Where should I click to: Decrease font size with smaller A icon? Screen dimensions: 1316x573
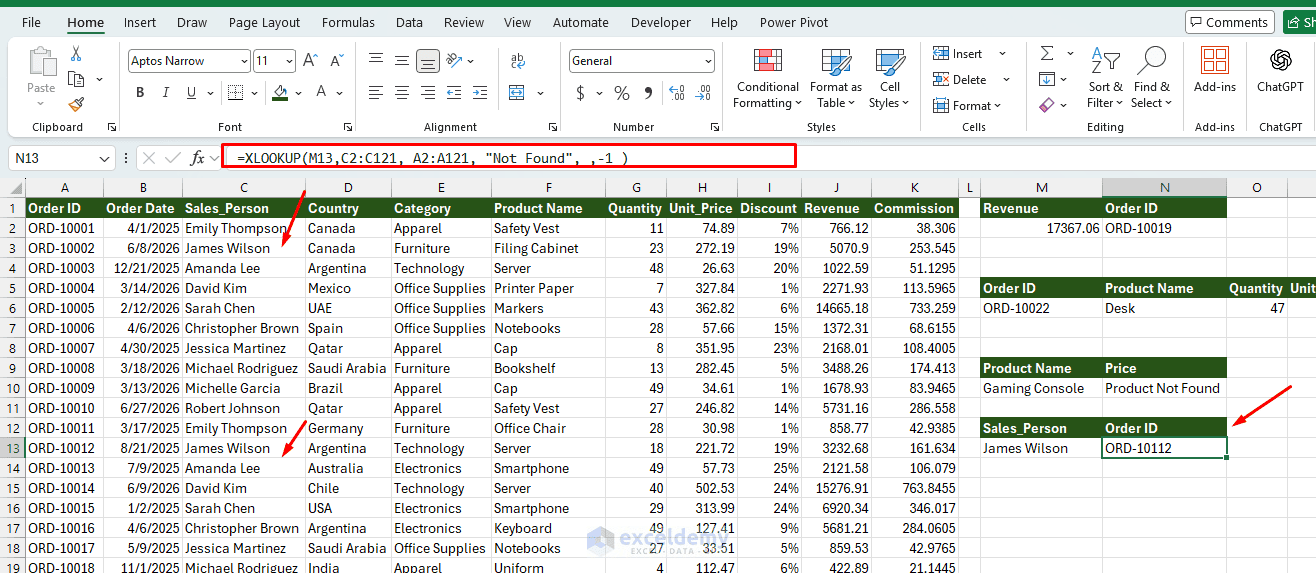coord(335,61)
